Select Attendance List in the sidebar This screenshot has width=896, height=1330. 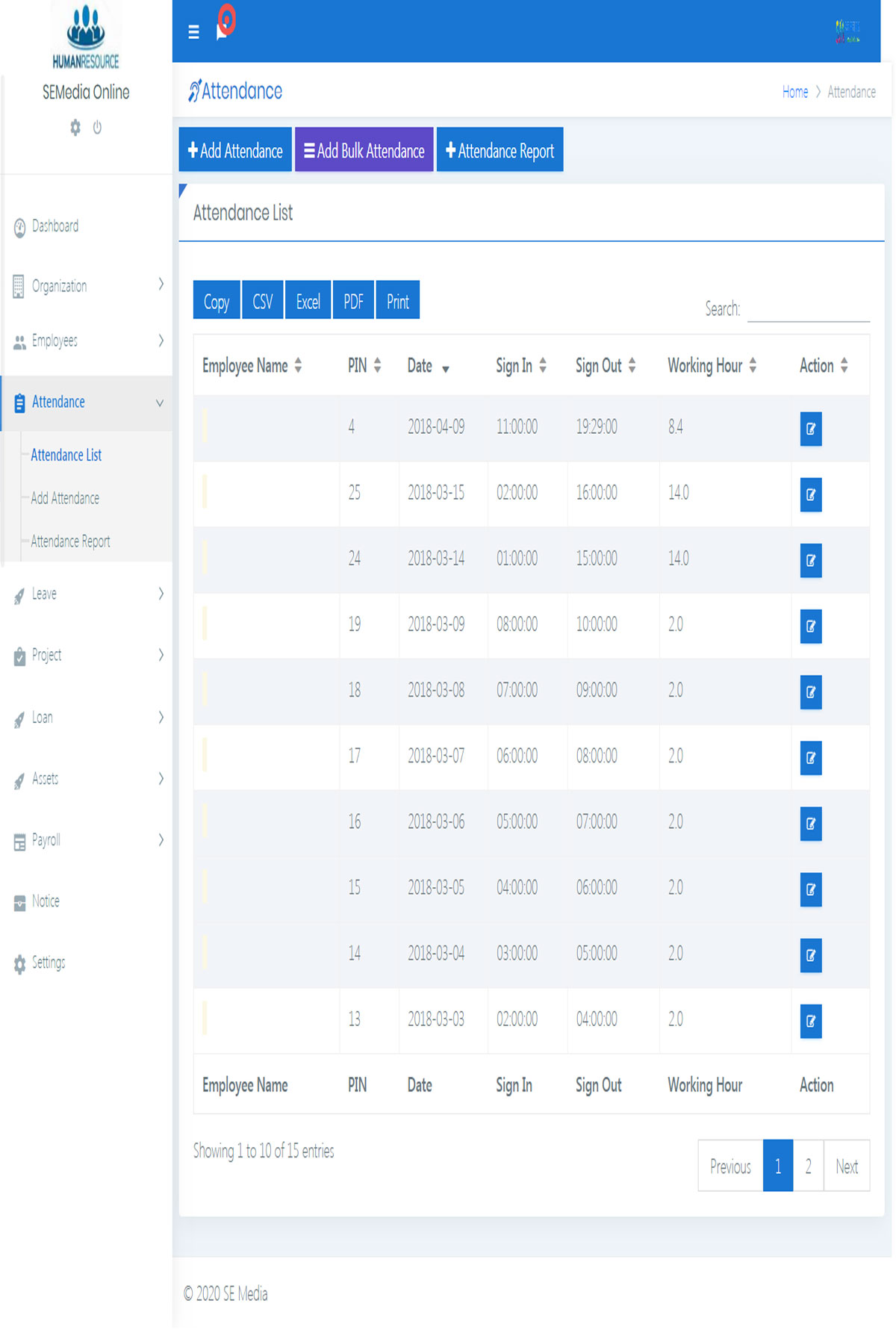pos(66,455)
